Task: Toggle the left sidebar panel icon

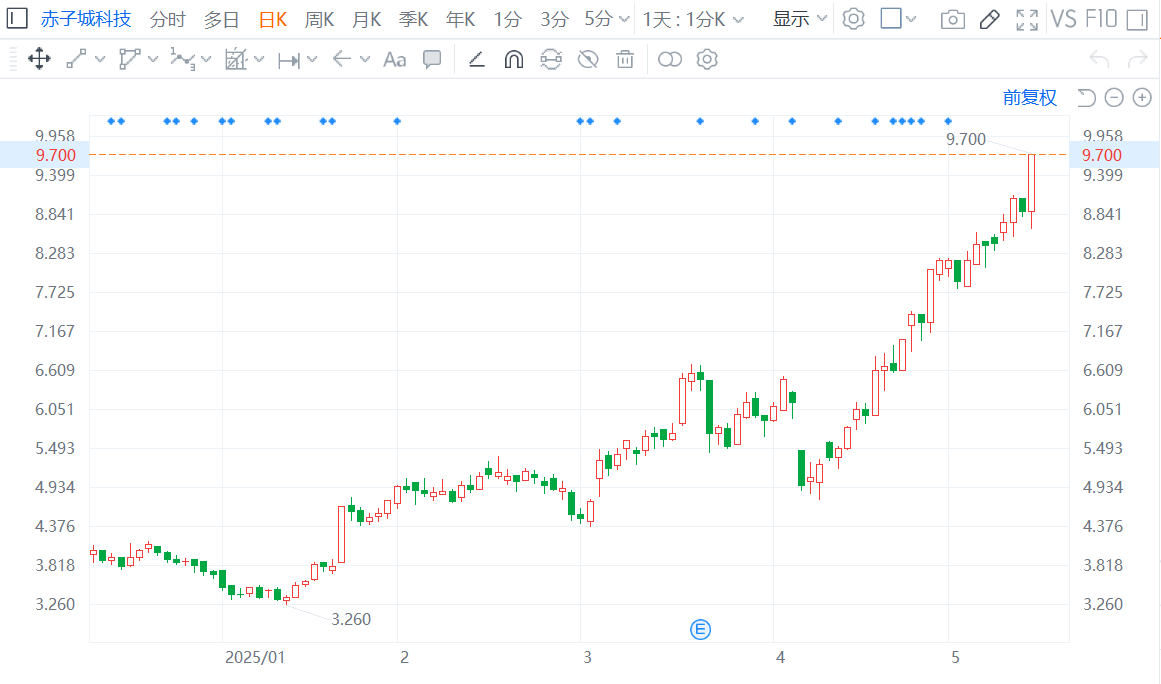Action: [x=17, y=19]
